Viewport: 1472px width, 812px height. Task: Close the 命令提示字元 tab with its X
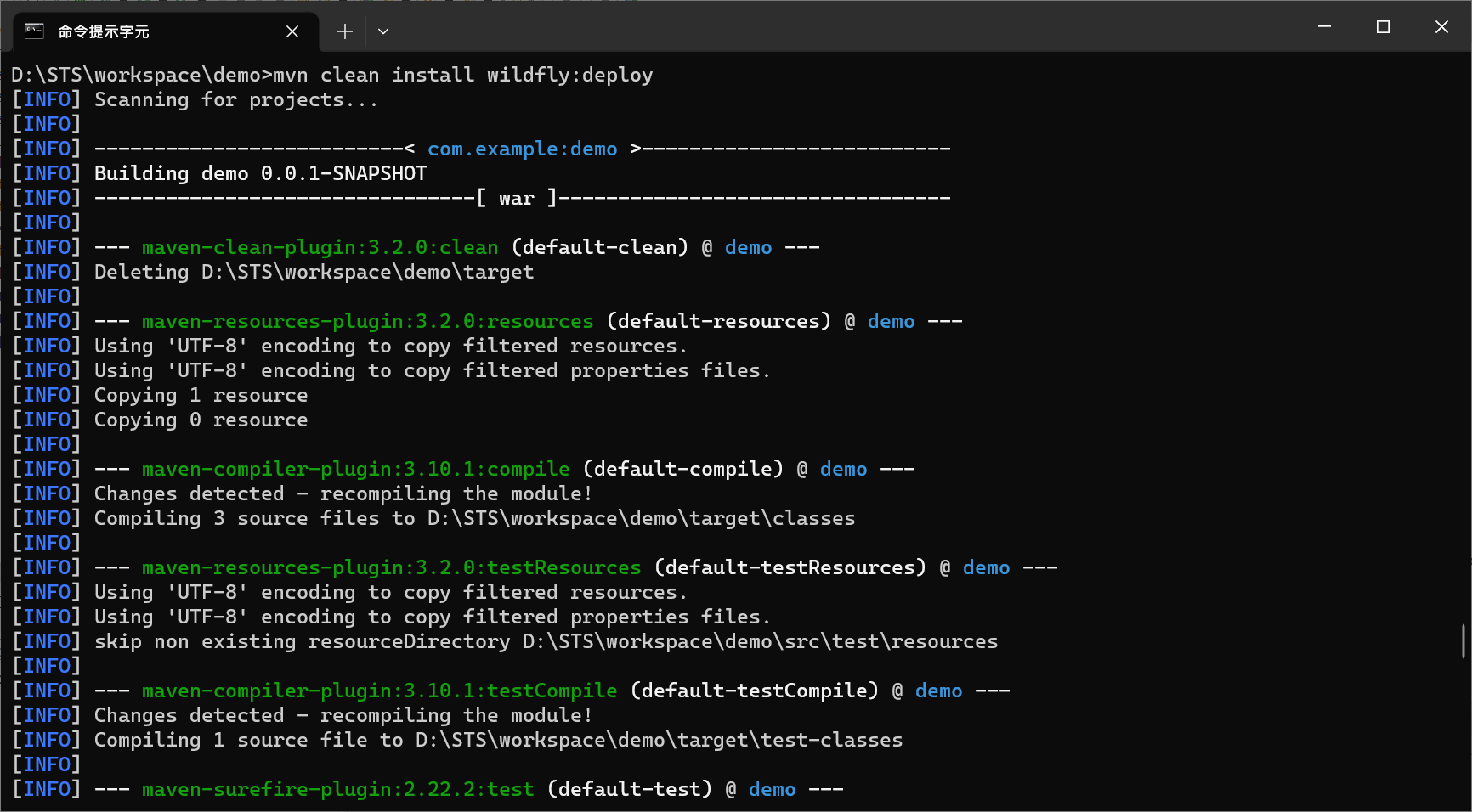[292, 31]
